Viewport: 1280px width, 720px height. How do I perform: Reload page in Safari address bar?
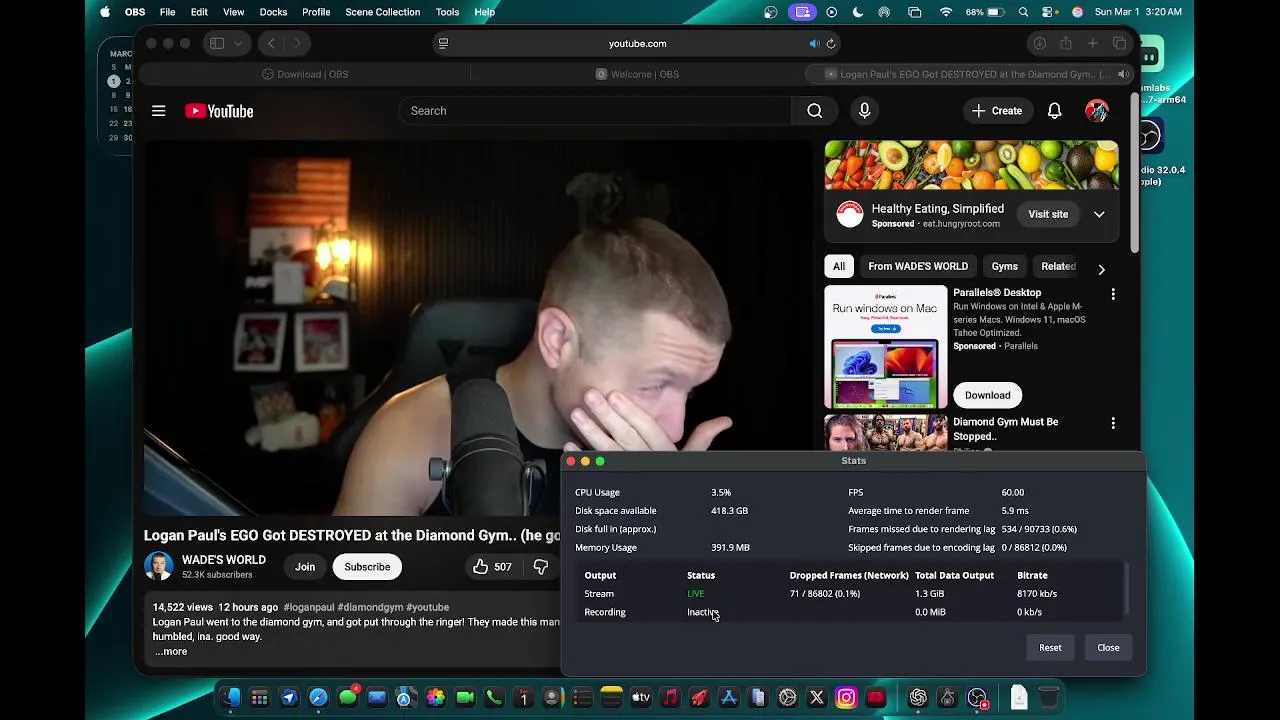tap(831, 44)
